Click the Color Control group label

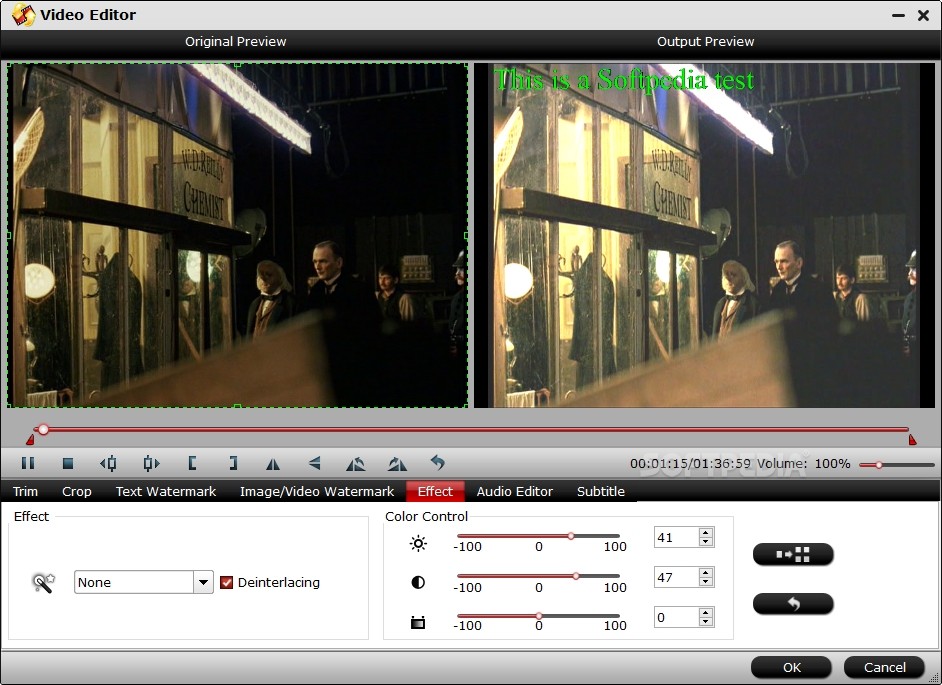pyautogui.click(x=427, y=516)
